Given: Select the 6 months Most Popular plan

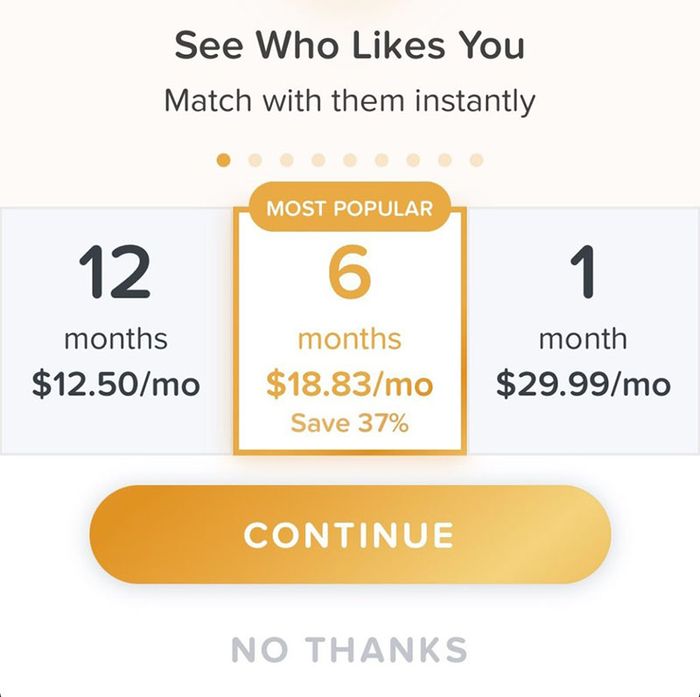Looking at the screenshot, I should (x=350, y=330).
